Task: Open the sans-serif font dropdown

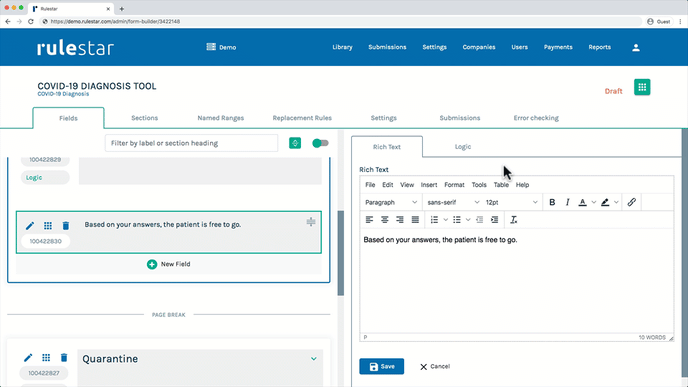Action: (452, 202)
